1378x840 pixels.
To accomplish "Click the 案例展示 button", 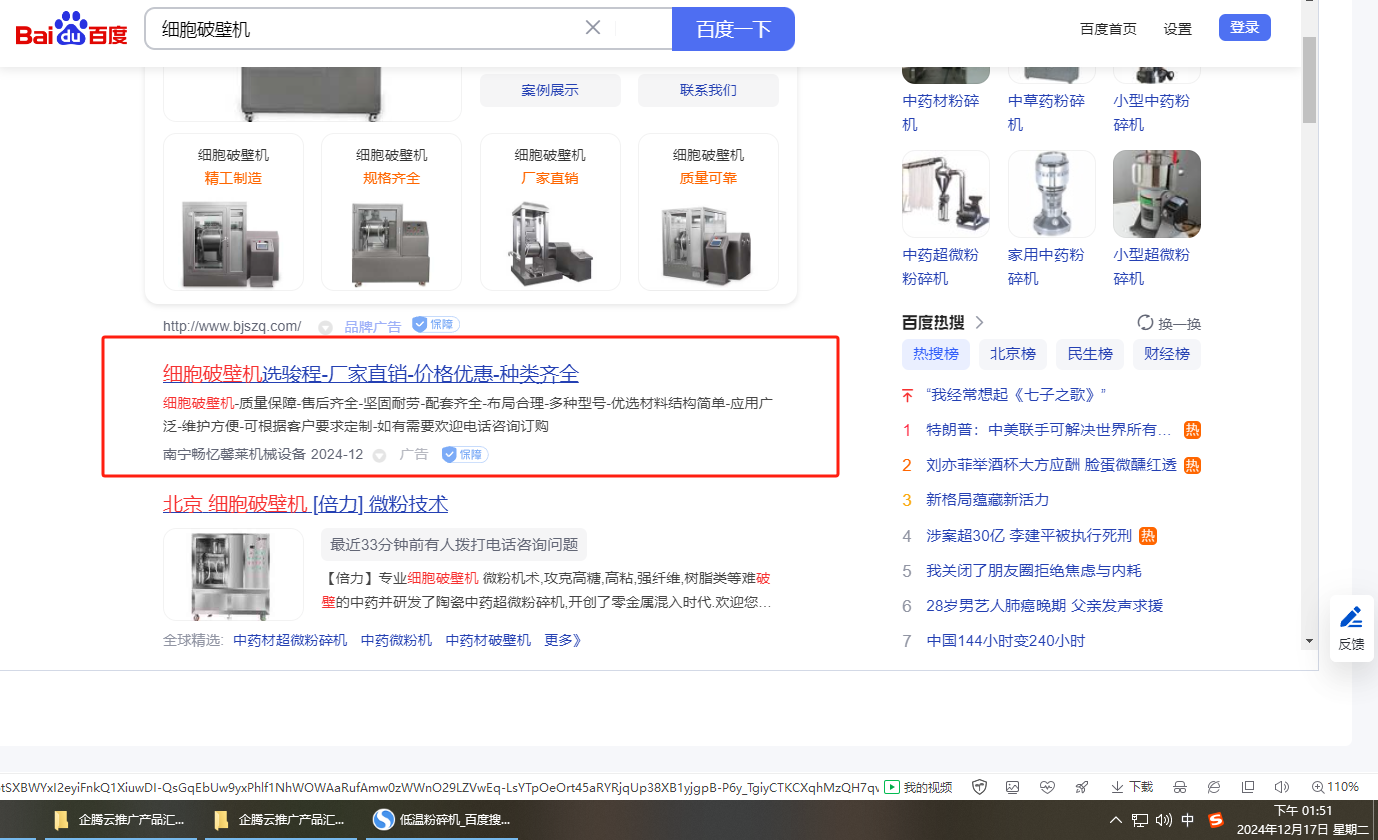I will pyautogui.click(x=550, y=90).
